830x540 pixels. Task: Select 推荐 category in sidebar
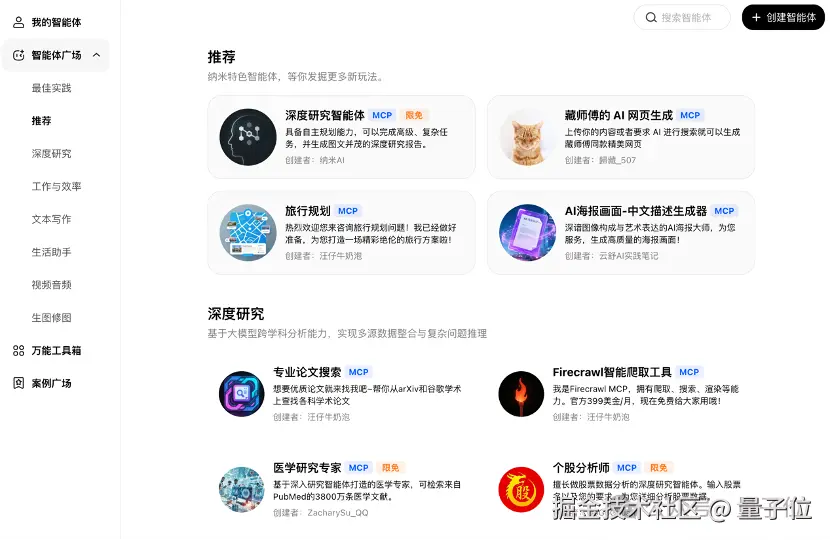pyautogui.click(x=41, y=121)
